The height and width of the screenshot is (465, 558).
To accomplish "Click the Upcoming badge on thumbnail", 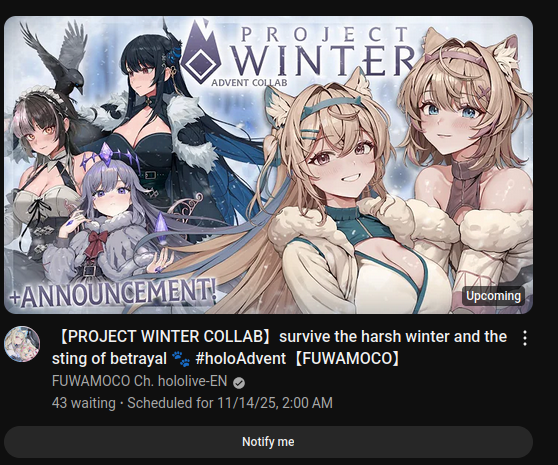I will [493, 296].
